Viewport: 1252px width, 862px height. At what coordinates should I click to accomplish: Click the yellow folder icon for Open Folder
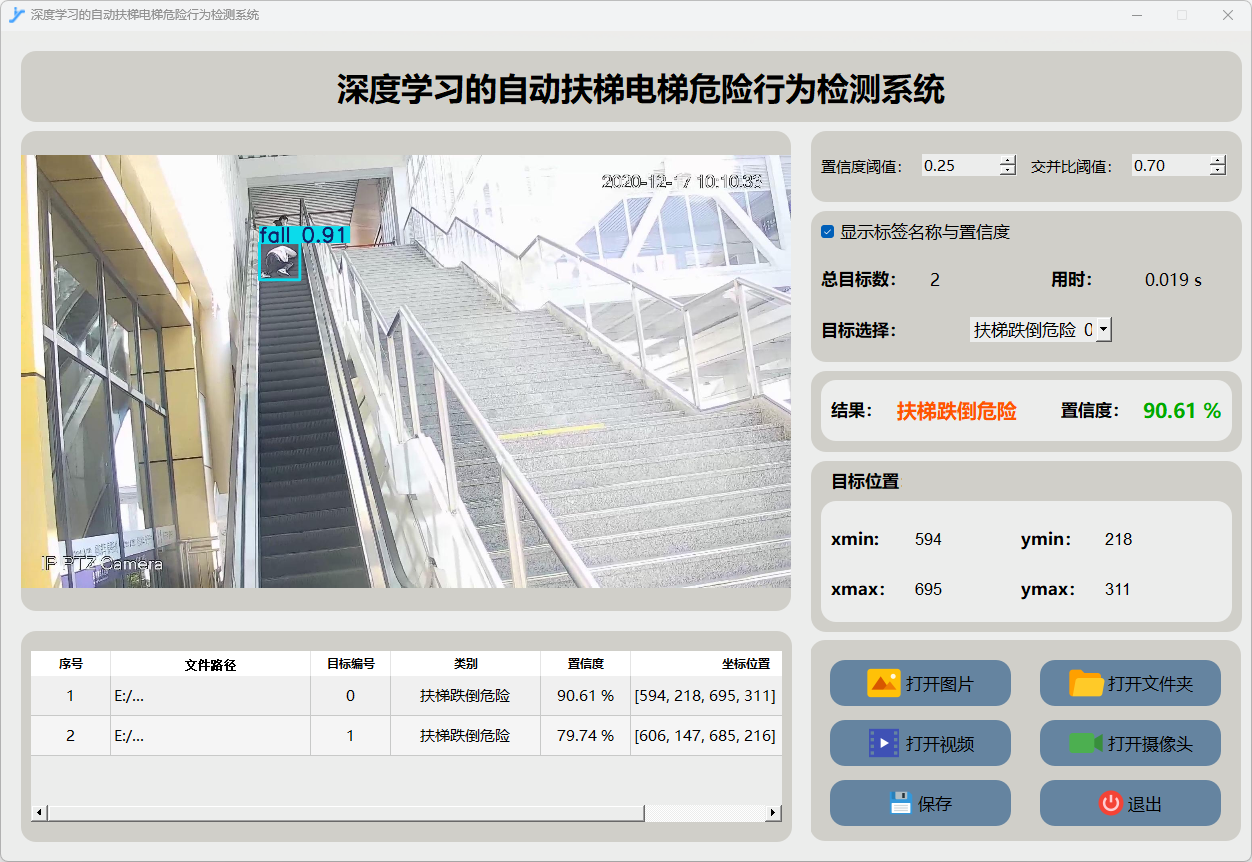pyautogui.click(x=1086, y=684)
